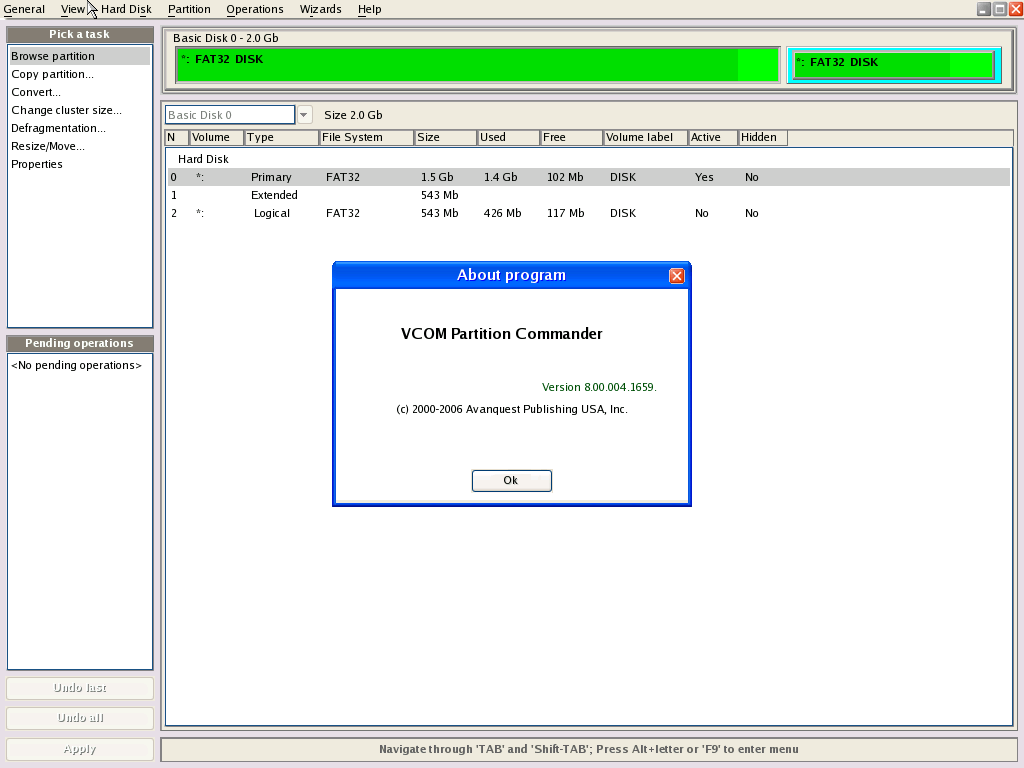Click the Pick a task panel header
Screen dimensions: 1024x768
[80, 35]
